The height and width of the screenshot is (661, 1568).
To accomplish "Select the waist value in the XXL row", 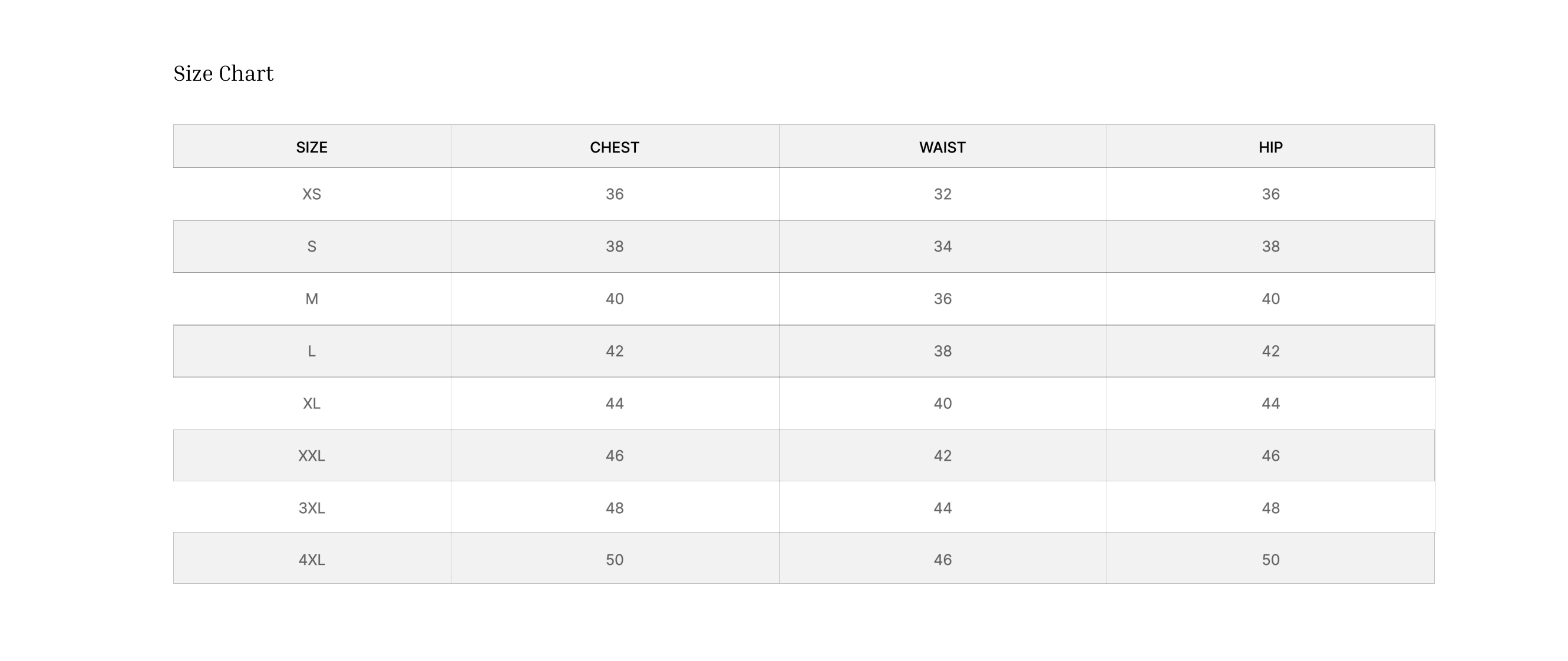I will point(942,456).
